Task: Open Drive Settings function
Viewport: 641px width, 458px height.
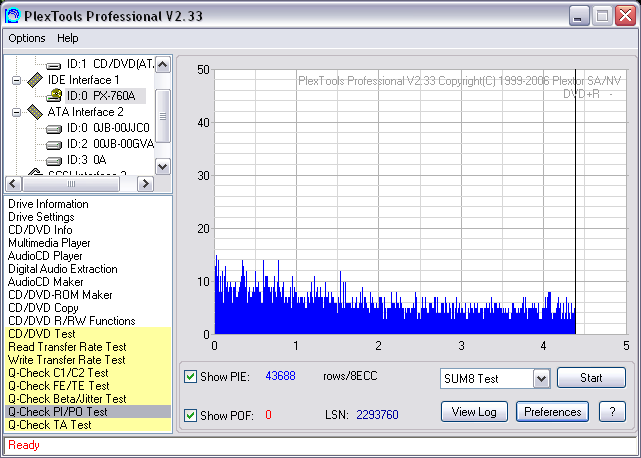Action: coord(41,217)
